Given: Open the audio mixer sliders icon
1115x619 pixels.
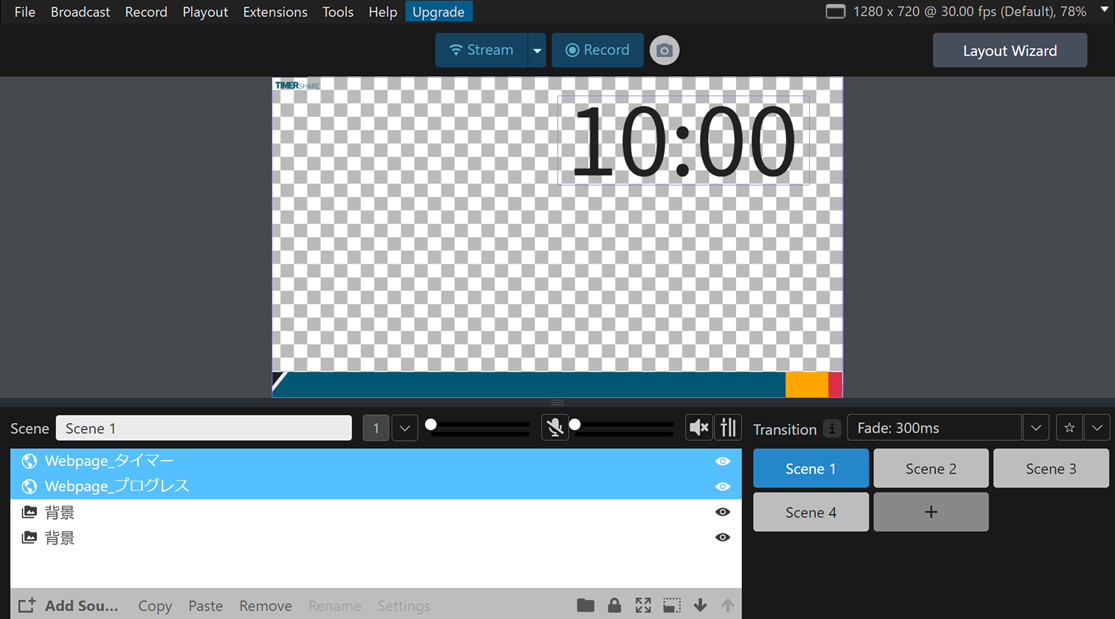Looking at the screenshot, I should [x=728, y=428].
